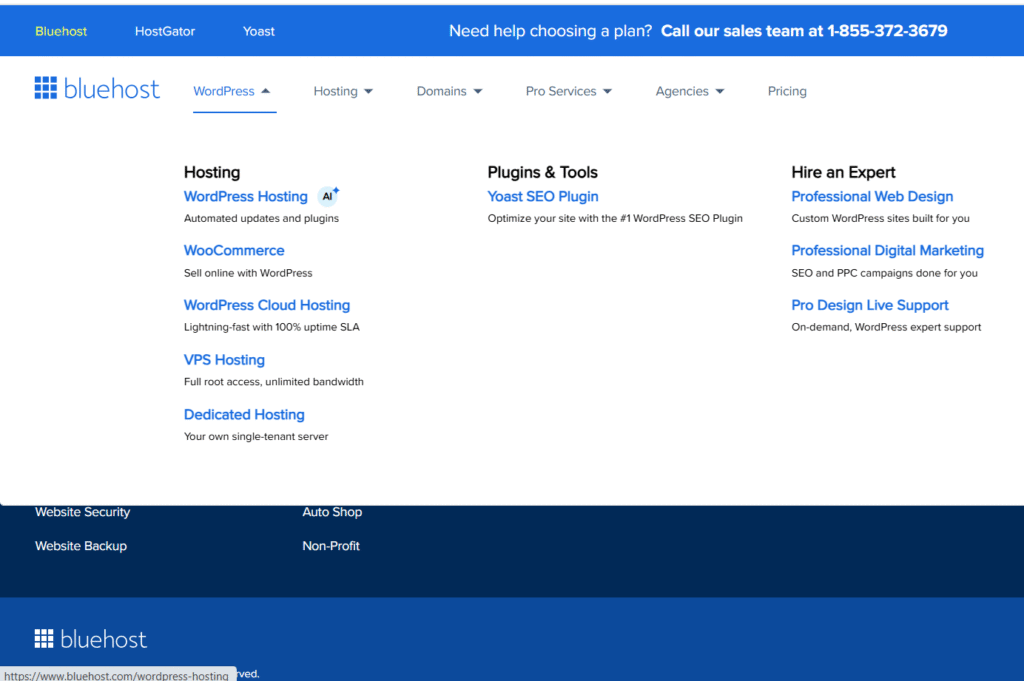The width and height of the screenshot is (1024, 681).
Task: Expand the Hosting dropdown menu
Action: (x=343, y=91)
